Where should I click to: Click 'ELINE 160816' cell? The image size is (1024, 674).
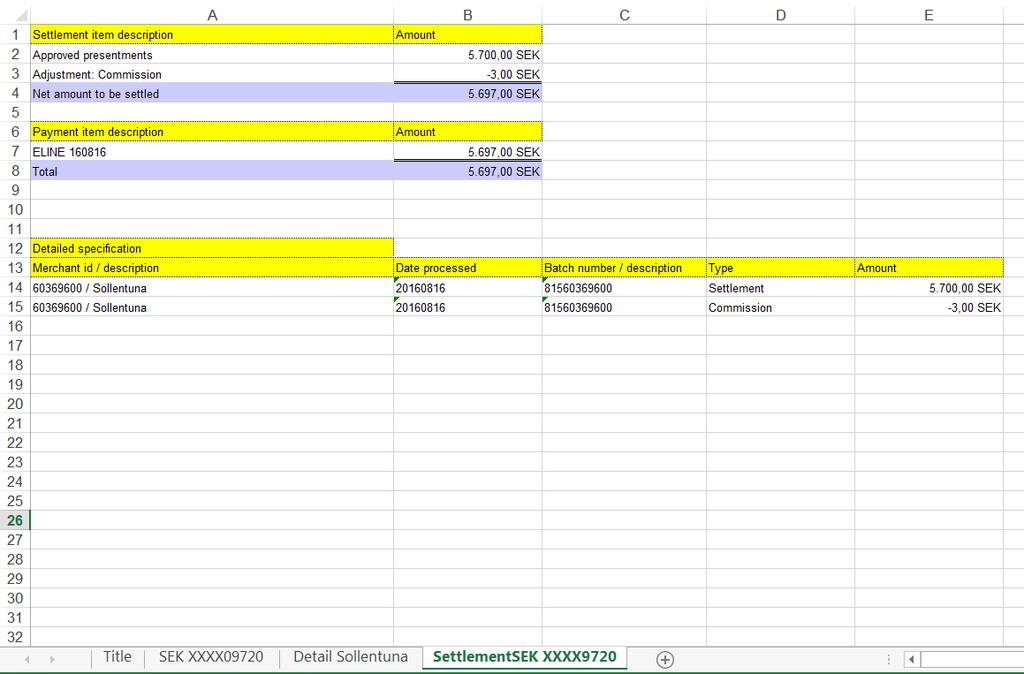[212, 152]
